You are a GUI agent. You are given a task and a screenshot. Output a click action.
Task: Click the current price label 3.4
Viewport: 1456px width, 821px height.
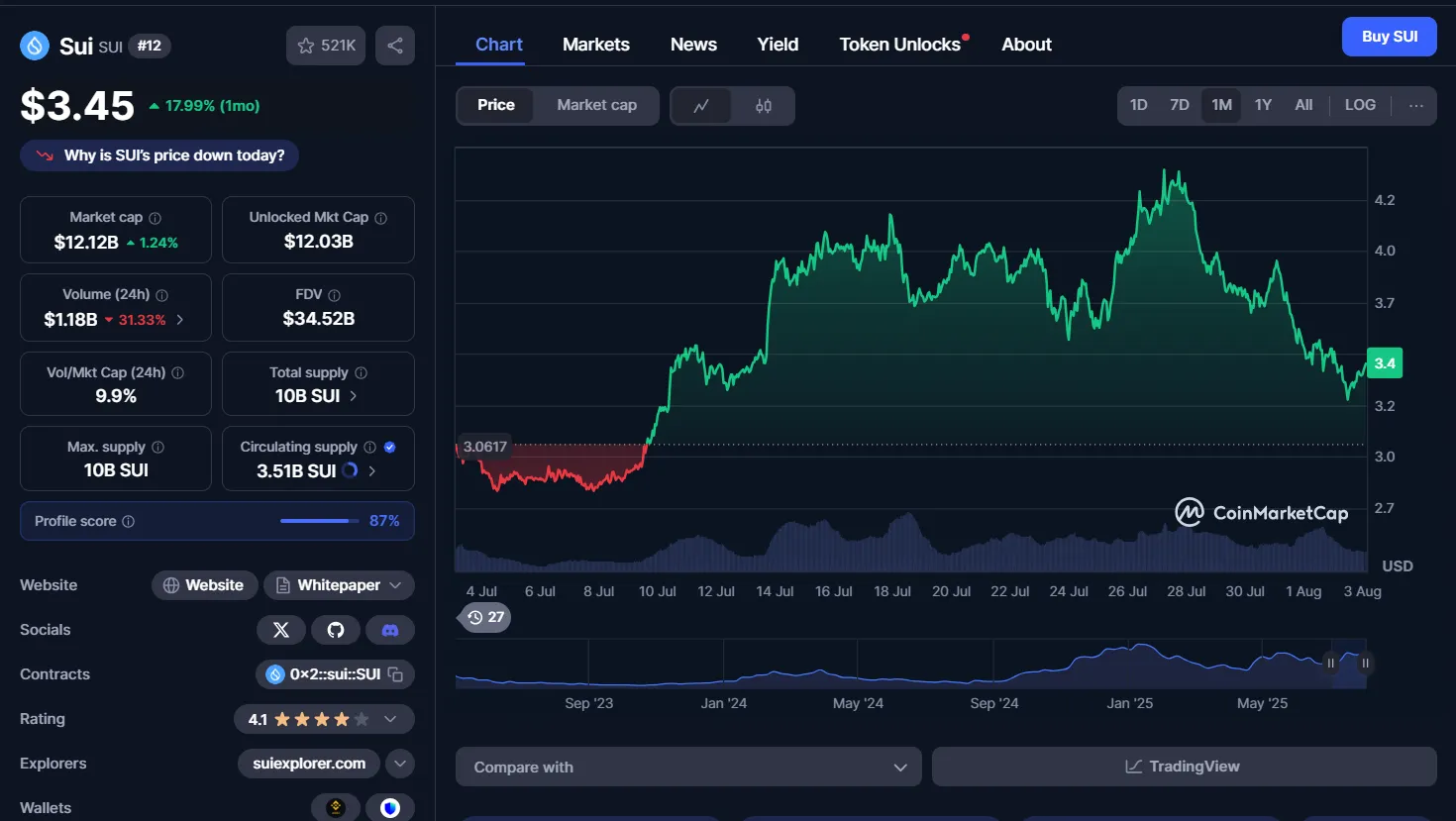pos(1385,363)
